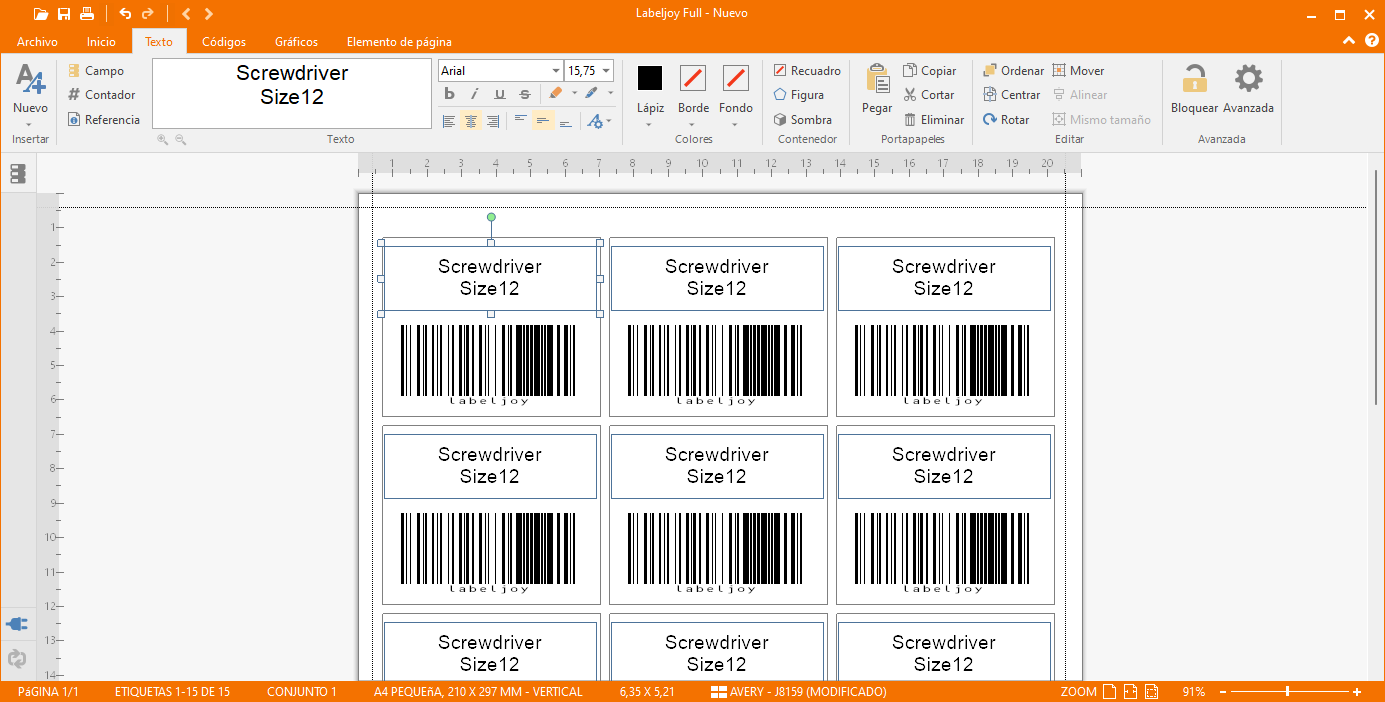This screenshot has height=702, width=1385.
Task: Redo the last undone action
Action: pyautogui.click(x=148, y=14)
